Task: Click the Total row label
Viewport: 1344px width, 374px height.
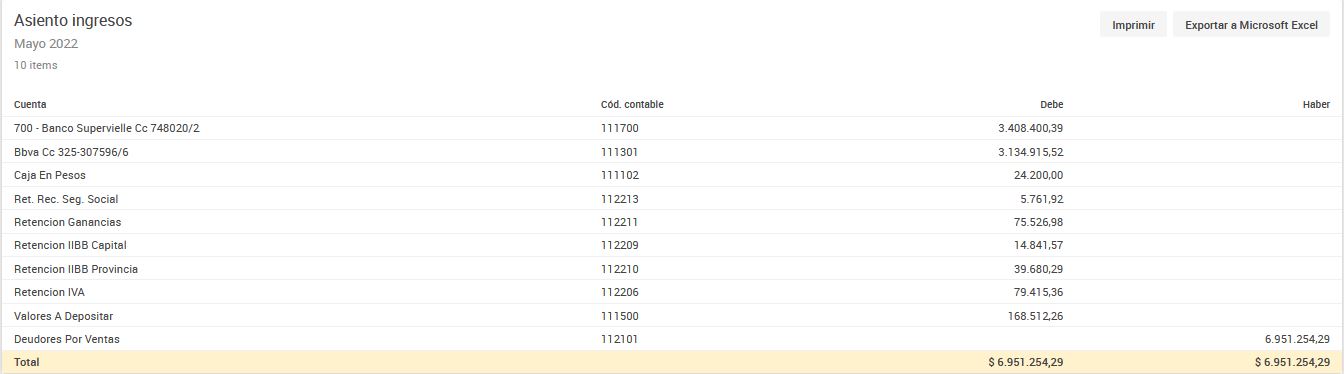Action: coord(27,362)
